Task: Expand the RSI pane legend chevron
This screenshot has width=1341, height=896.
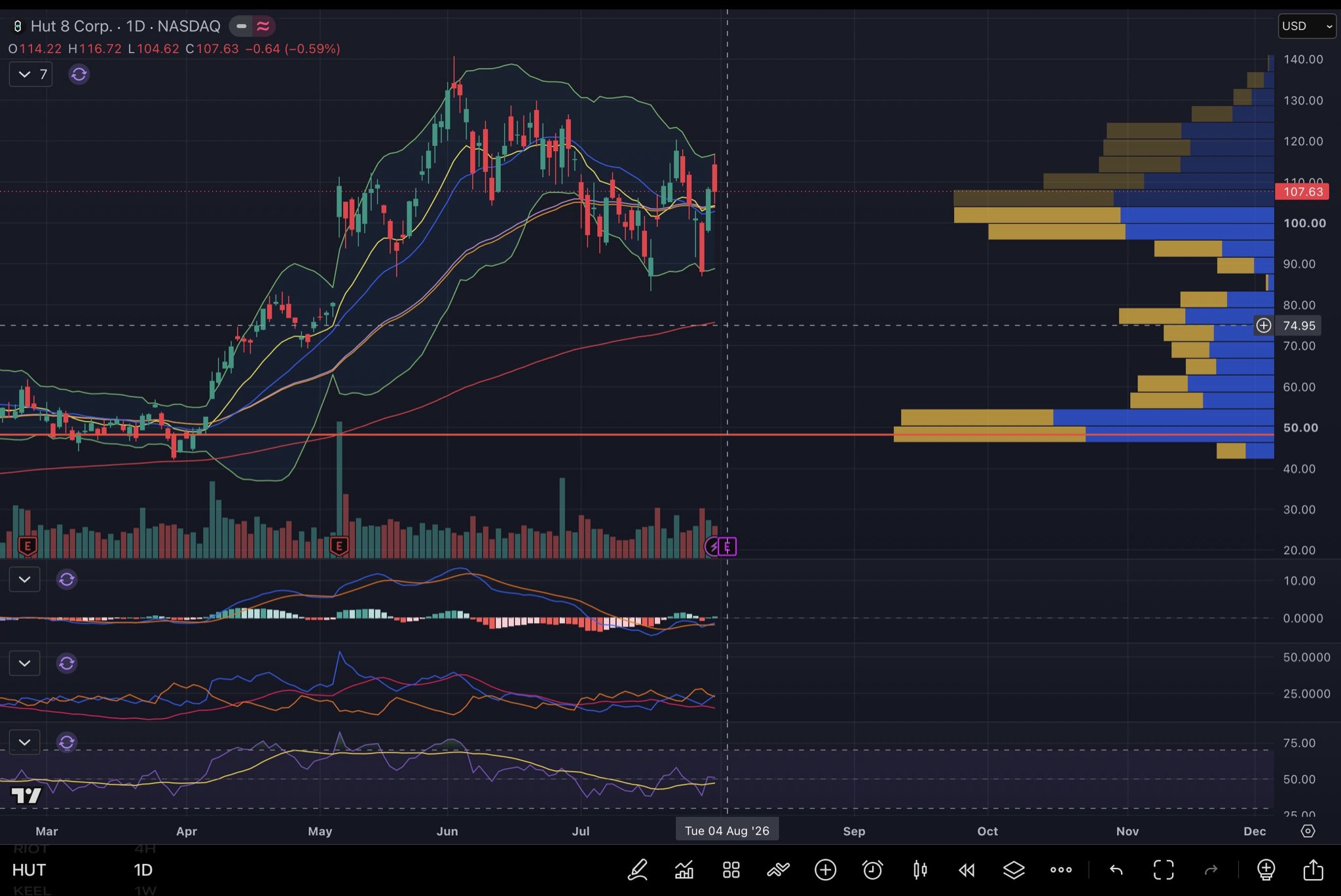Action: pyautogui.click(x=25, y=742)
